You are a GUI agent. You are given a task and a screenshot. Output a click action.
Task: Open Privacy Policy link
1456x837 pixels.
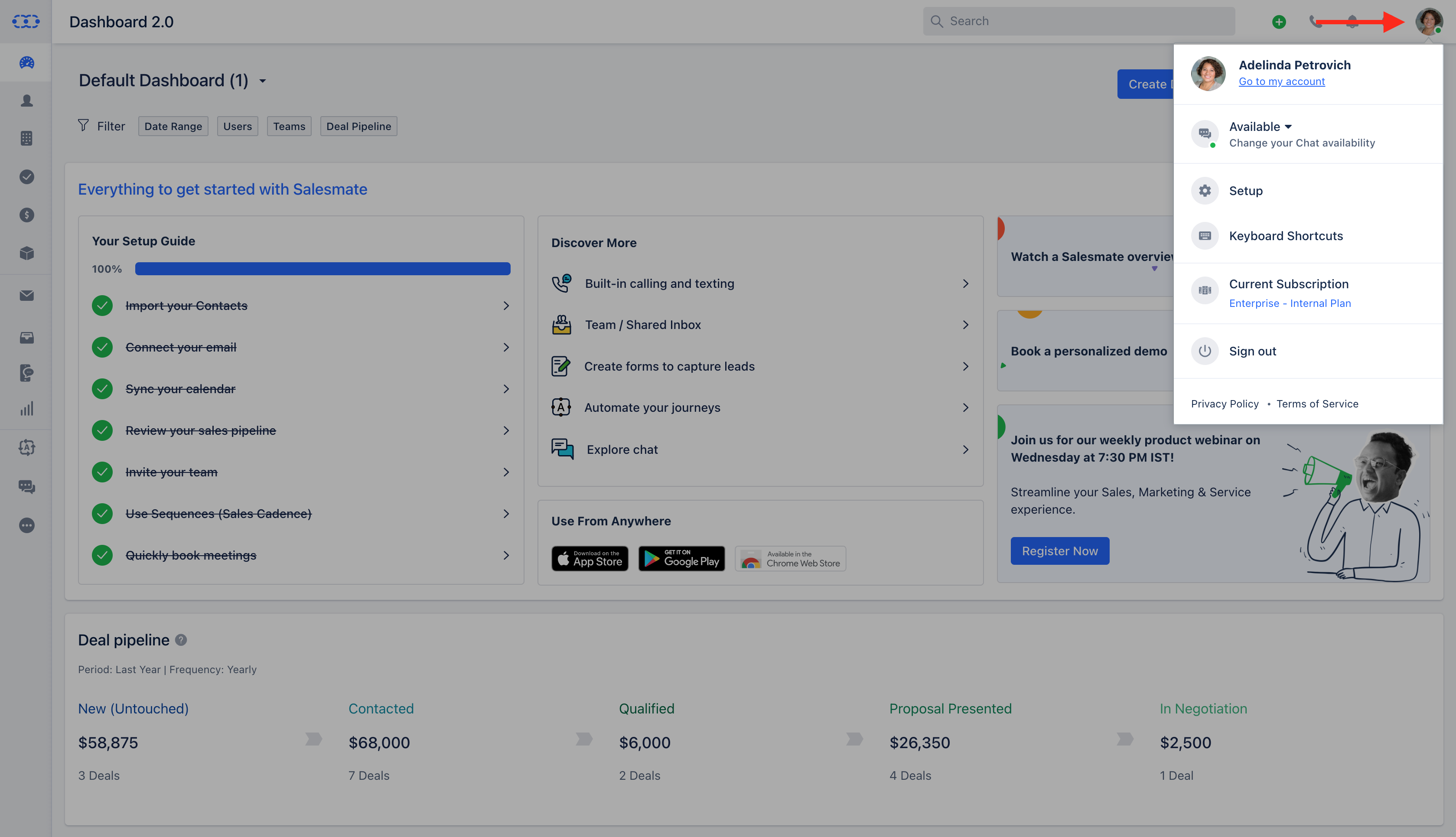(1225, 404)
